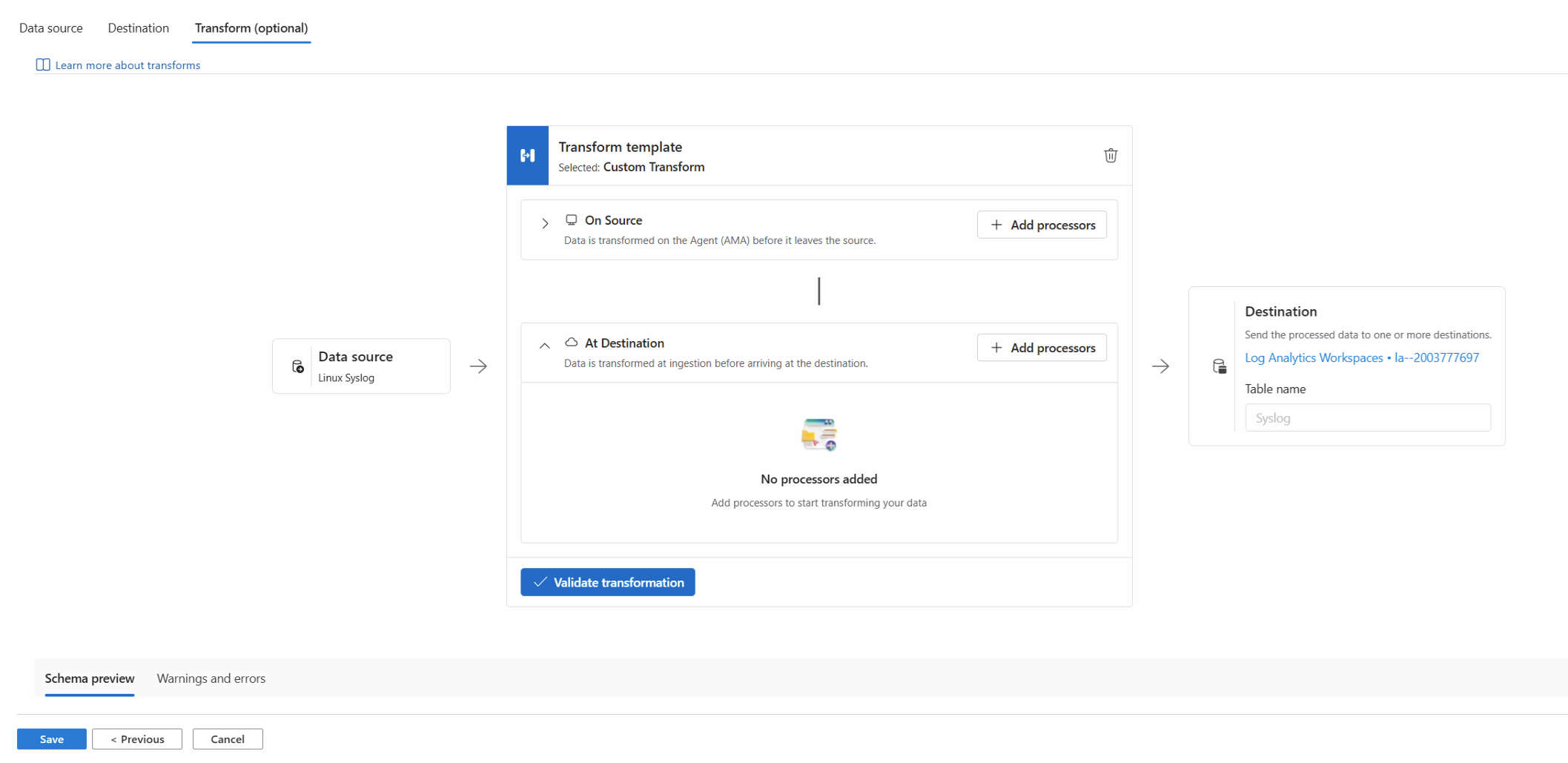1568x763 pixels.
Task: Switch to the Data source tab
Action: [51, 28]
